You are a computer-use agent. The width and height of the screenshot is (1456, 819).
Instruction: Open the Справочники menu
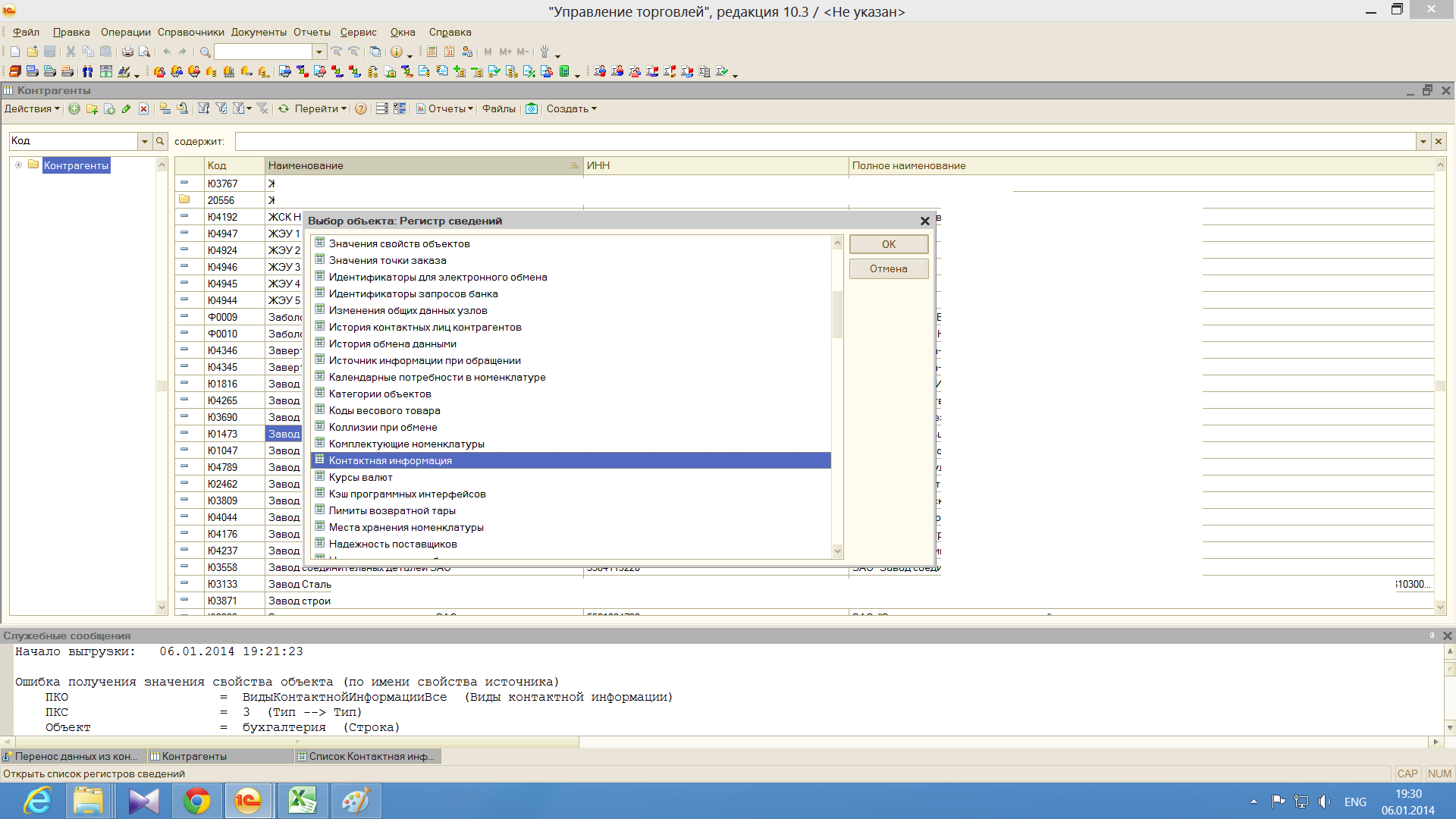click(190, 32)
